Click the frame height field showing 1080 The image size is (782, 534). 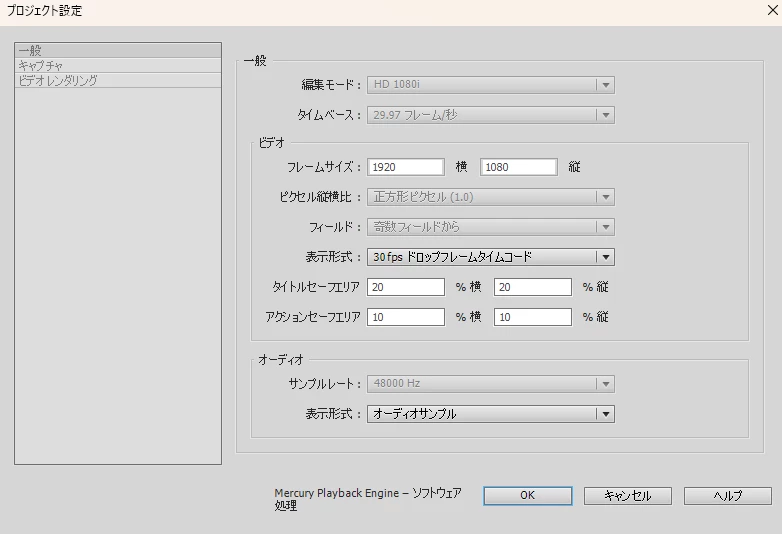click(519, 167)
